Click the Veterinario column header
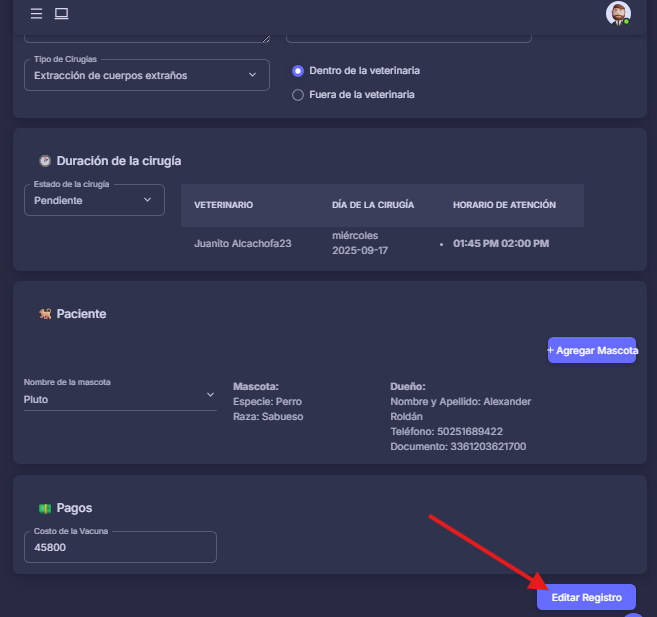This screenshot has width=657, height=617. [223, 205]
